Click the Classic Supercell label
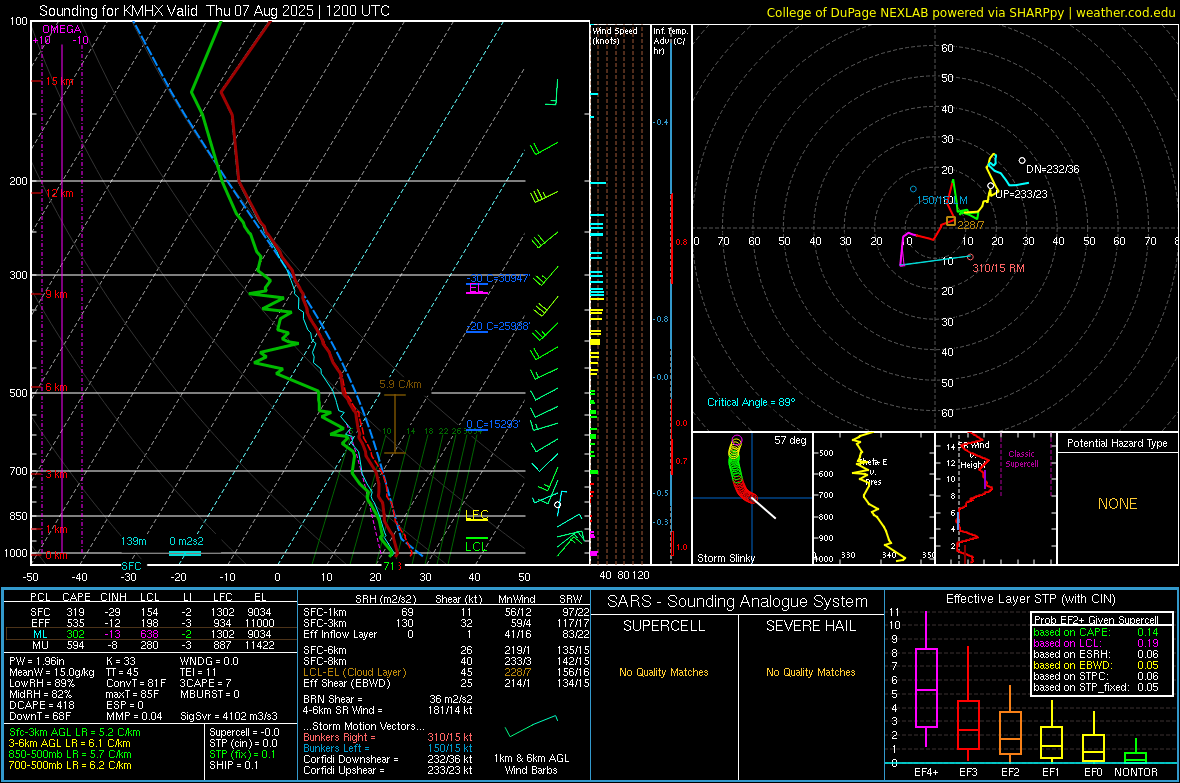 (x=1021, y=459)
